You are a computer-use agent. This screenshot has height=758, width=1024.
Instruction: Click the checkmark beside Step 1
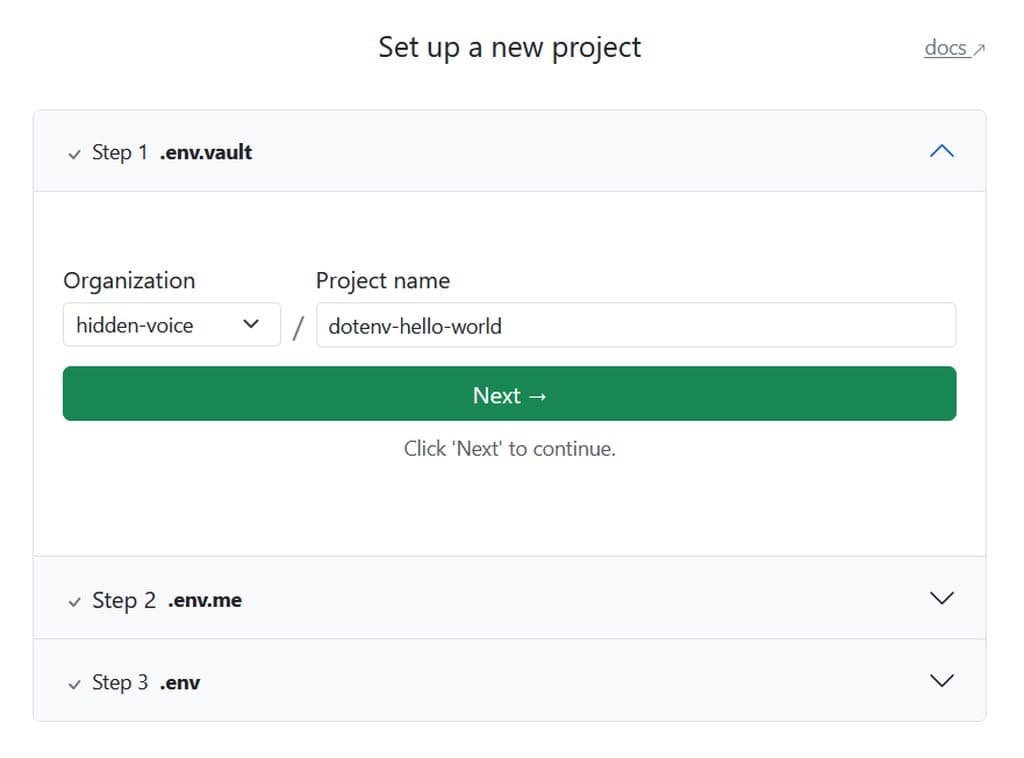(x=74, y=153)
